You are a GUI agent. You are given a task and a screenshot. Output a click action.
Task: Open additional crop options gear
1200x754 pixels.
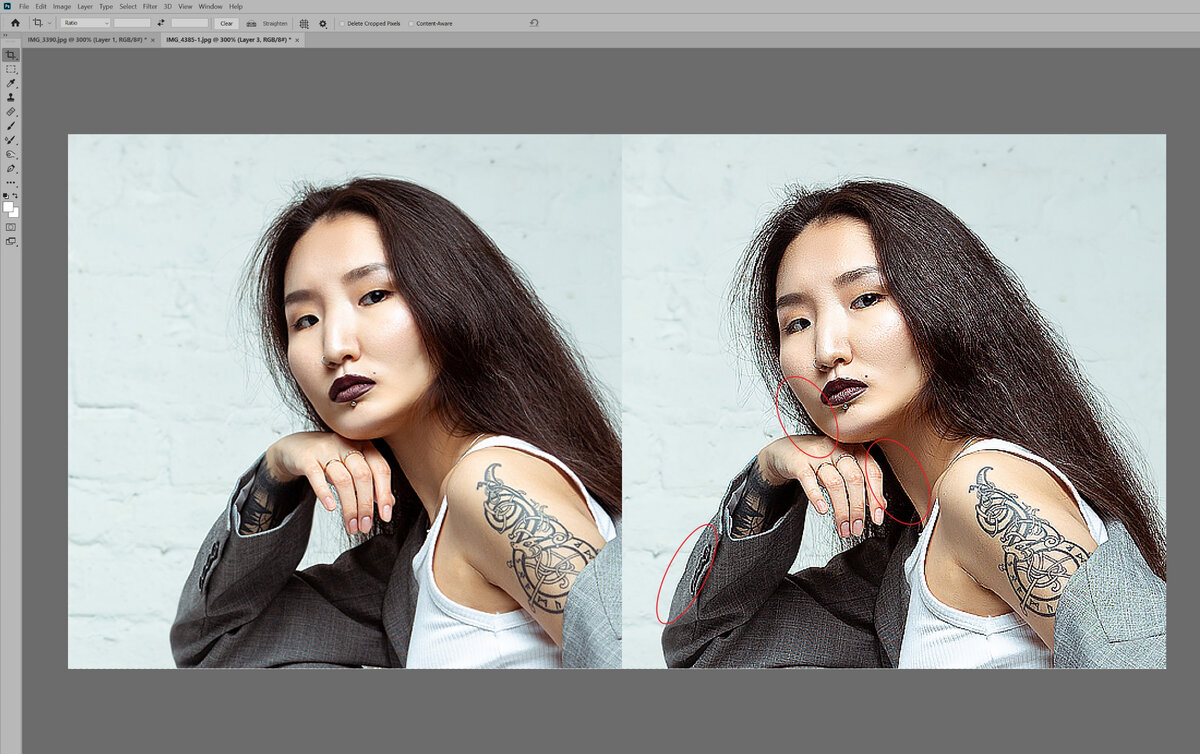[322, 23]
